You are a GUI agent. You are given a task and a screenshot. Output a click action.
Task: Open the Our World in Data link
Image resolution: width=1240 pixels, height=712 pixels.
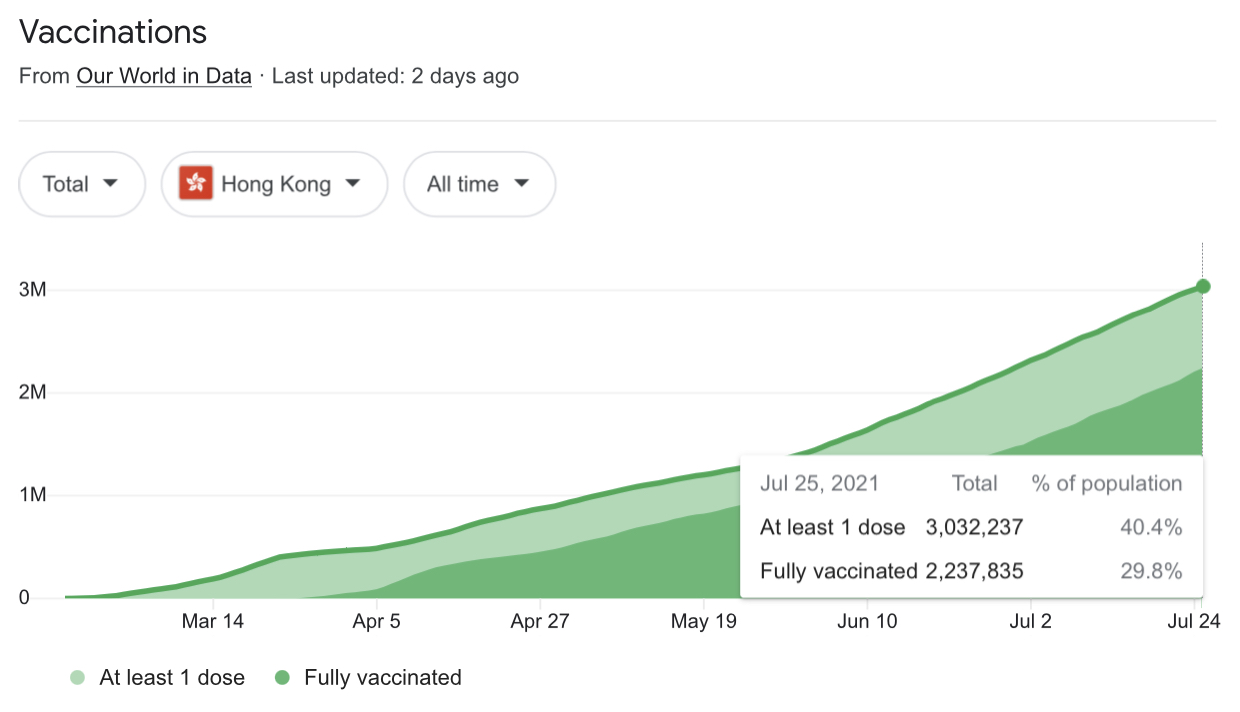pyautogui.click(x=164, y=76)
